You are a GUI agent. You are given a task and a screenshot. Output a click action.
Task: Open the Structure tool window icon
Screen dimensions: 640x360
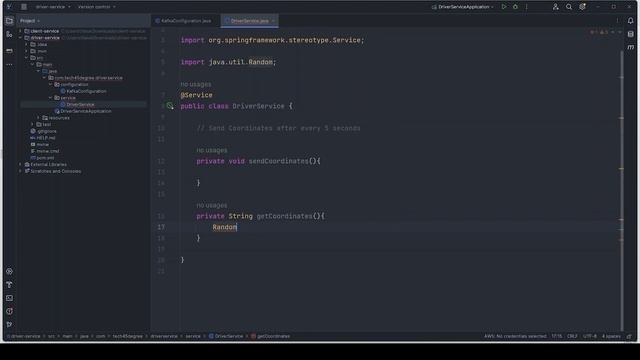coord(9,35)
